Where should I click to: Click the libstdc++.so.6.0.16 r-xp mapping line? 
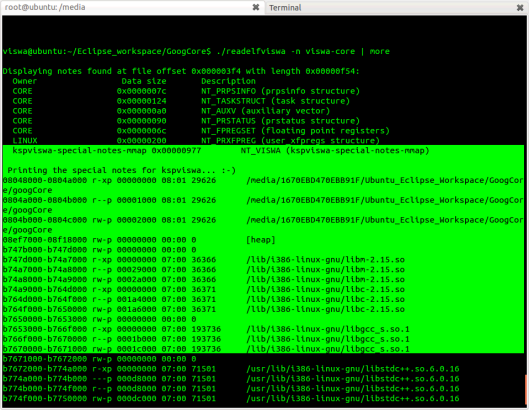pyautogui.click(x=231, y=369)
